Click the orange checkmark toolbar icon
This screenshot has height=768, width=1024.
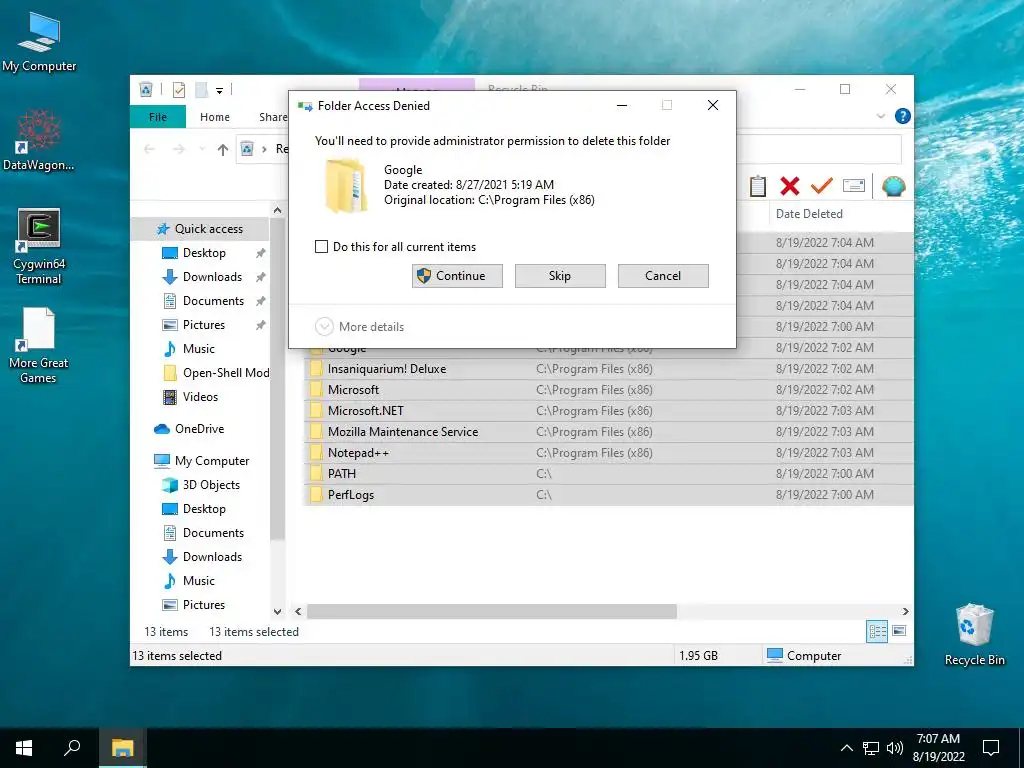pos(821,186)
